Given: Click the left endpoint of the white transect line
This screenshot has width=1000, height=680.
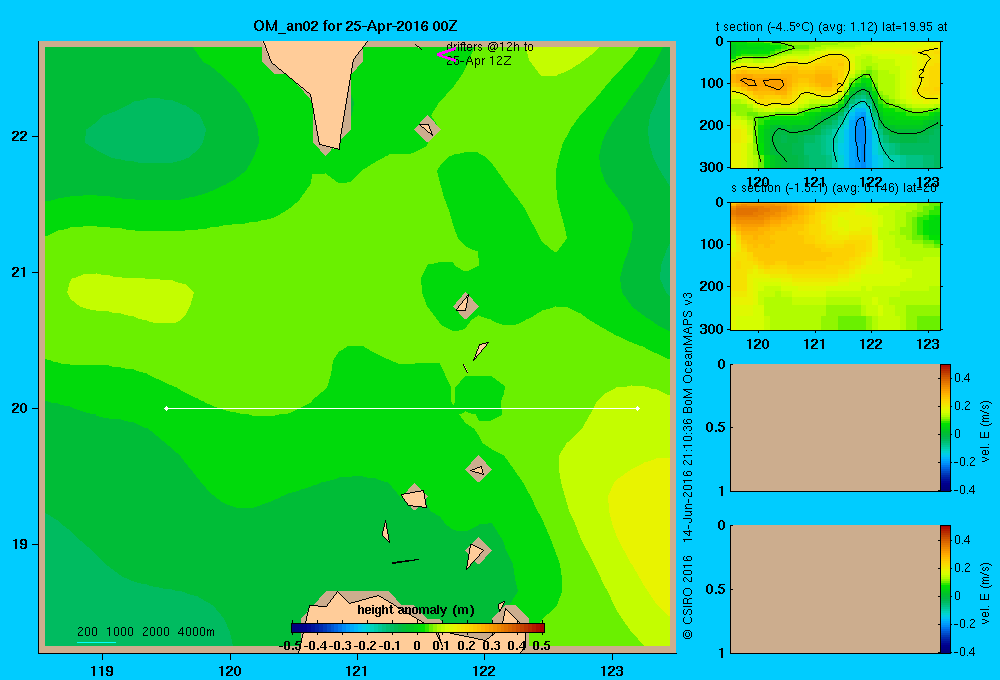Looking at the screenshot, I should click(166, 408).
